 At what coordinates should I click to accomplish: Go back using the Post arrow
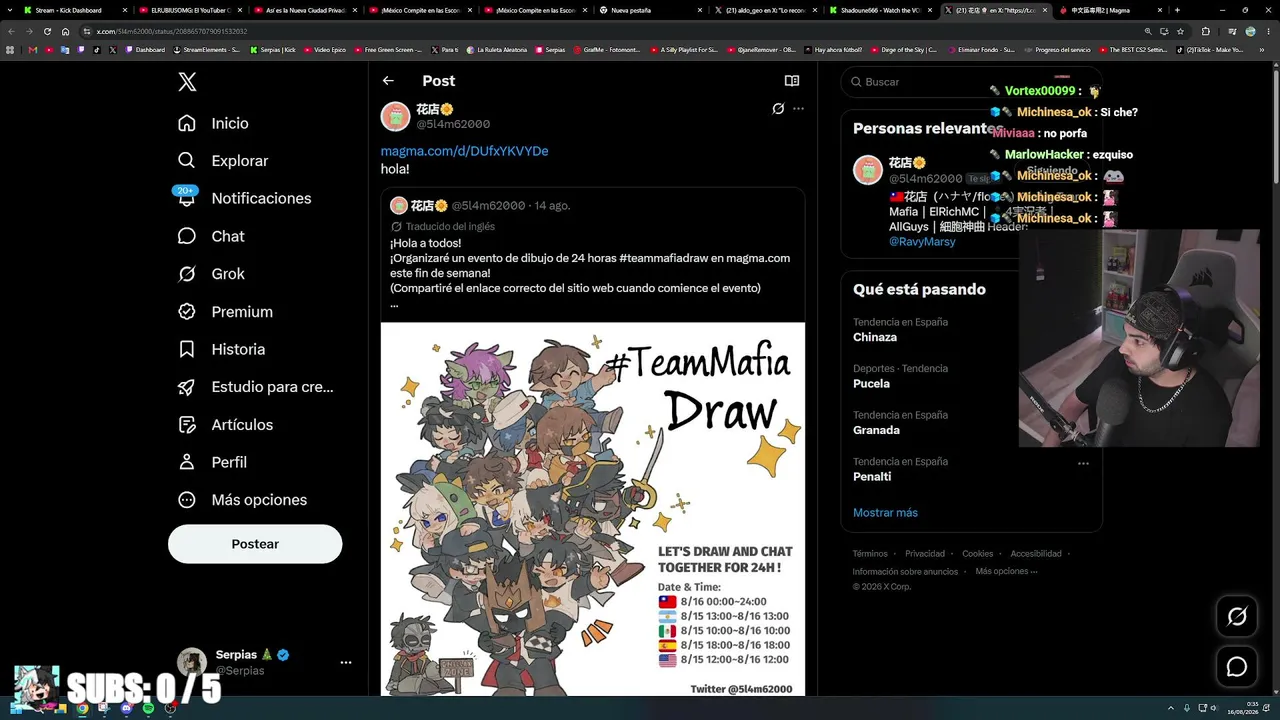tap(388, 81)
